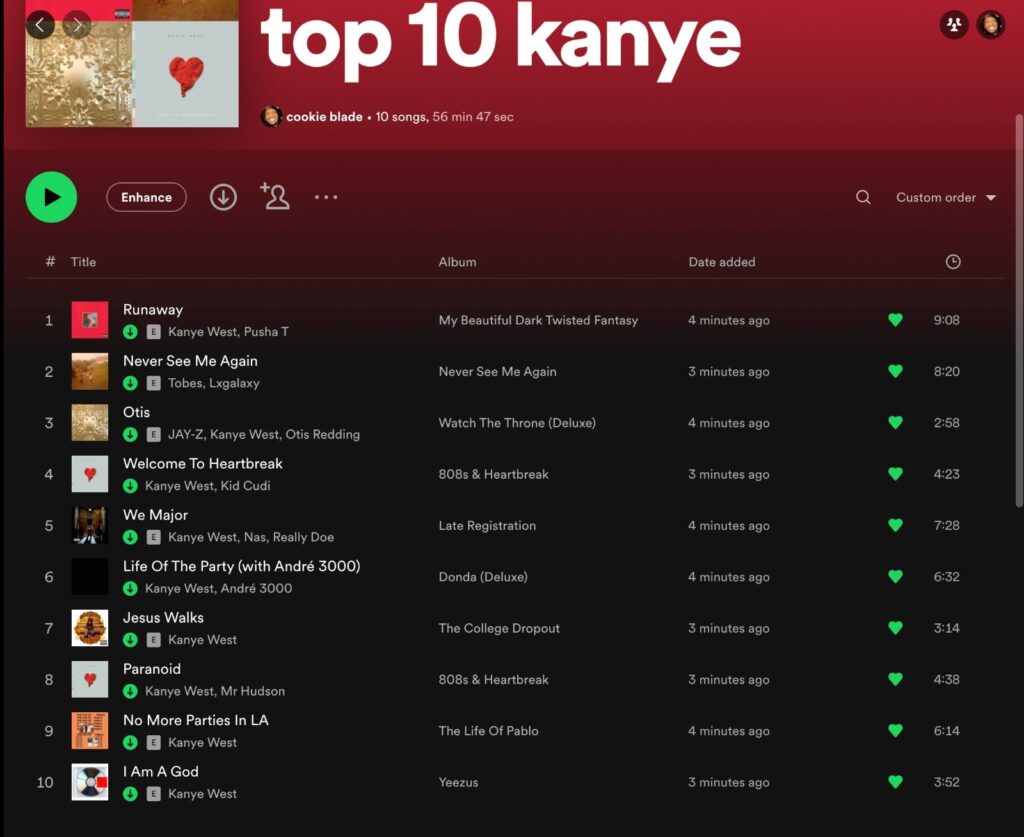
Task: Click the Welcome To Heartbreak cover thumbnail
Action: tap(89, 474)
